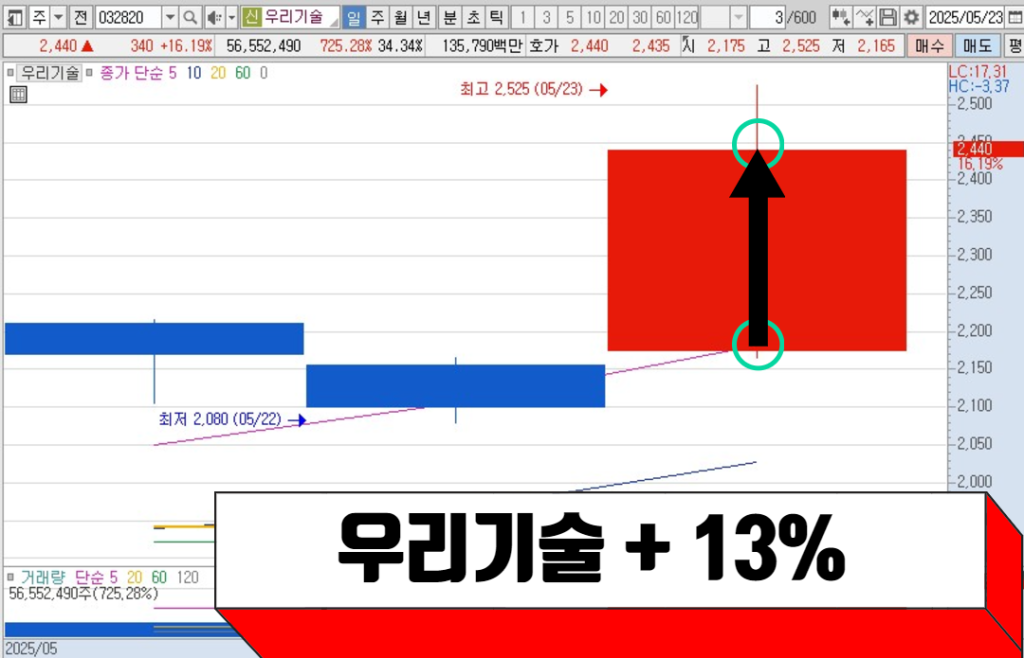Click the stock code 032820 input field
Image resolution: width=1024 pixels, height=658 pixels.
click(128, 17)
